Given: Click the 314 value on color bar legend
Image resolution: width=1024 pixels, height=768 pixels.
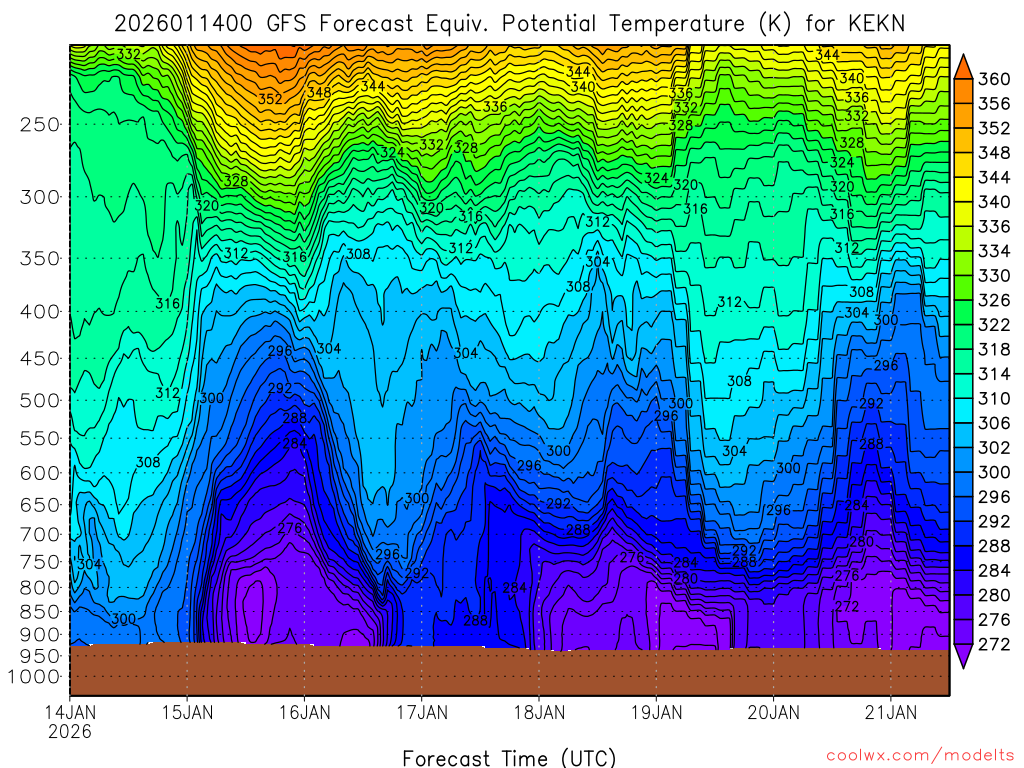Looking at the screenshot, I should click(994, 374).
